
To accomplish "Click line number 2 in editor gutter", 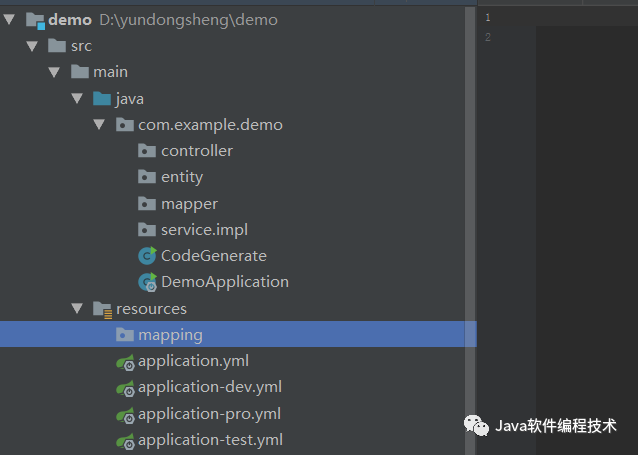I will click(488, 37).
